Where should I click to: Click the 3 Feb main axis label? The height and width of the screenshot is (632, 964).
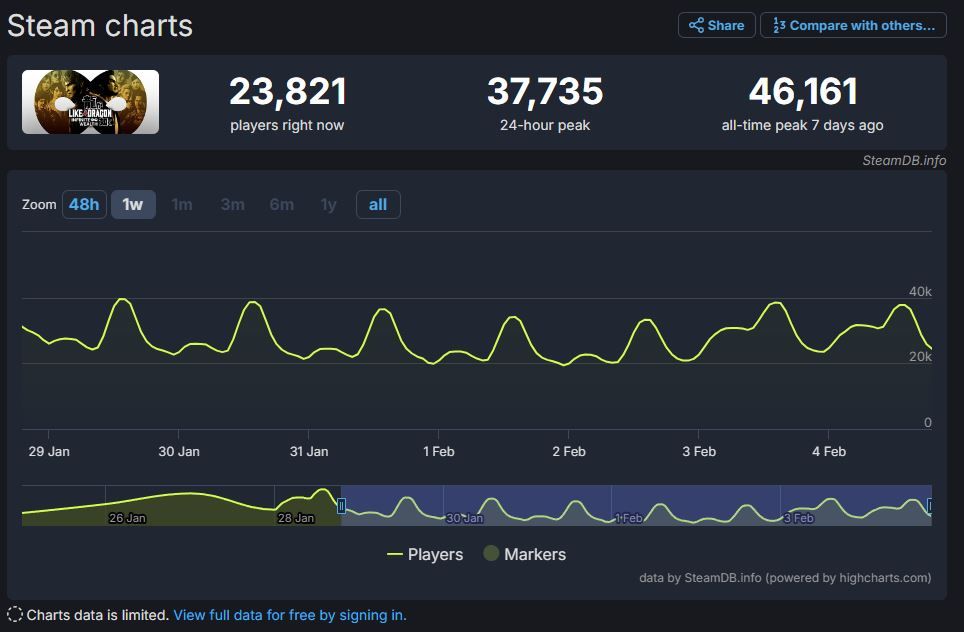click(699, 451)
